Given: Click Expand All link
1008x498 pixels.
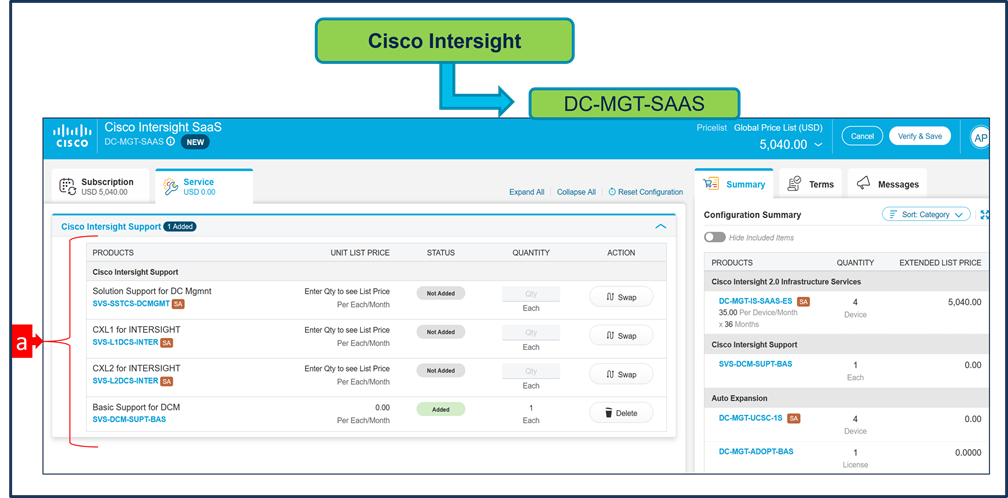Looking at the screenshot, I should tap(526, 192).
